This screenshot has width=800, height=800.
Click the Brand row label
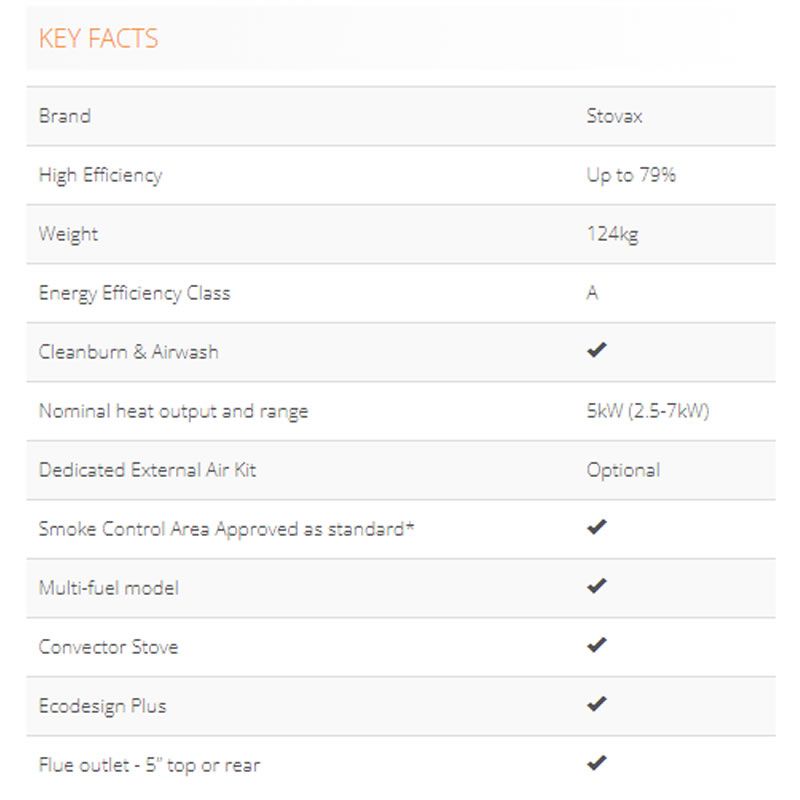click(x=65, y=116)
